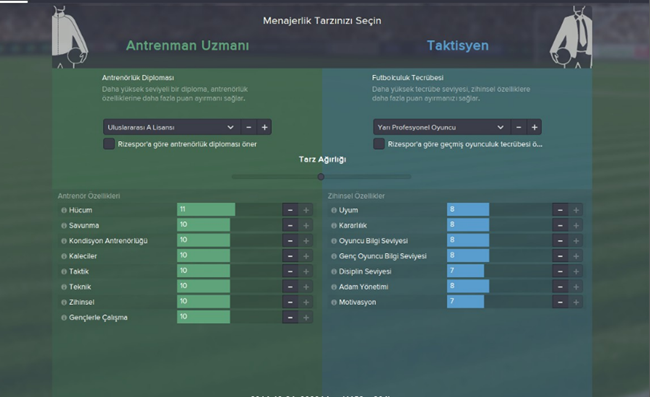Decrease Uyum attribute with minus
The image size is (650, 397).
pyautogui.click(x=560, y=210)
